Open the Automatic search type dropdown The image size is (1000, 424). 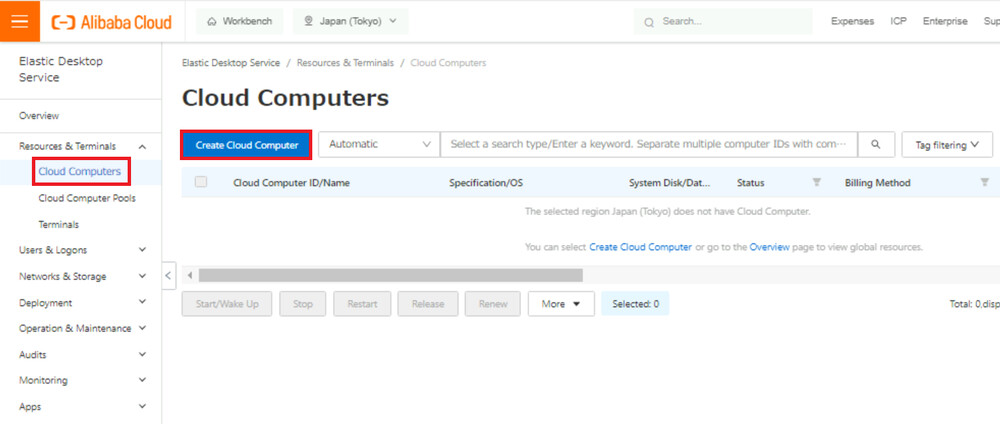pyautogui.click(x=379, y=145)
